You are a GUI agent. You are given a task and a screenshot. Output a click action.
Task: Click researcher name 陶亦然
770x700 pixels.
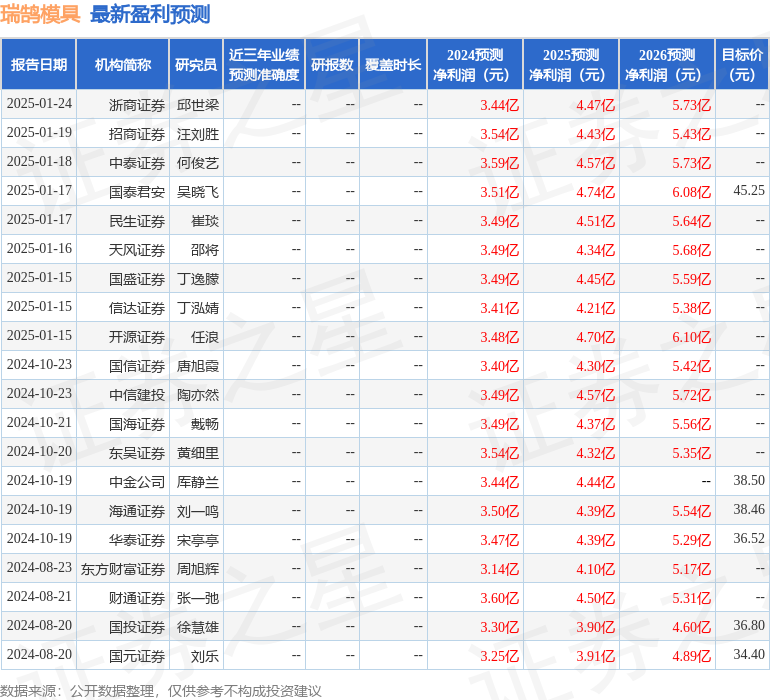coord(198,395)
